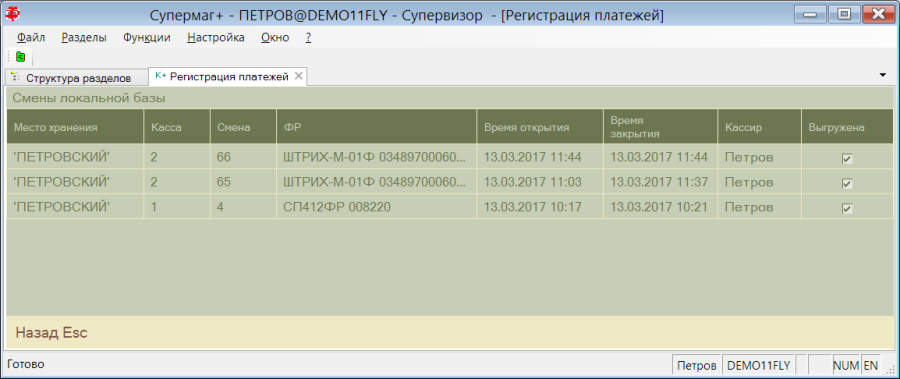Click closing time 13.03.2017 10:21

(x=661, y=207)
